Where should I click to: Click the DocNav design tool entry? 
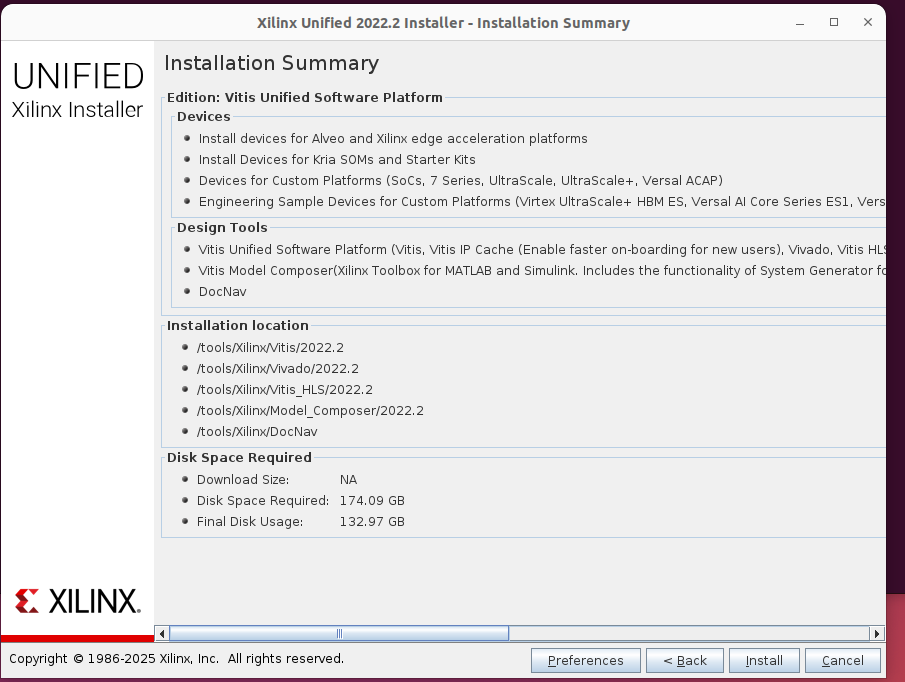(222, 291)
